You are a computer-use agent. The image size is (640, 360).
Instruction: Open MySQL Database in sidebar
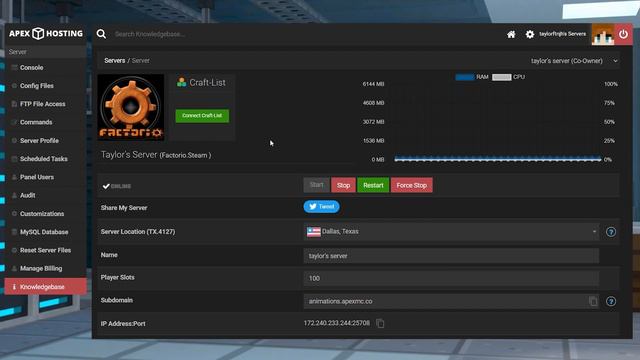[45, 232]
